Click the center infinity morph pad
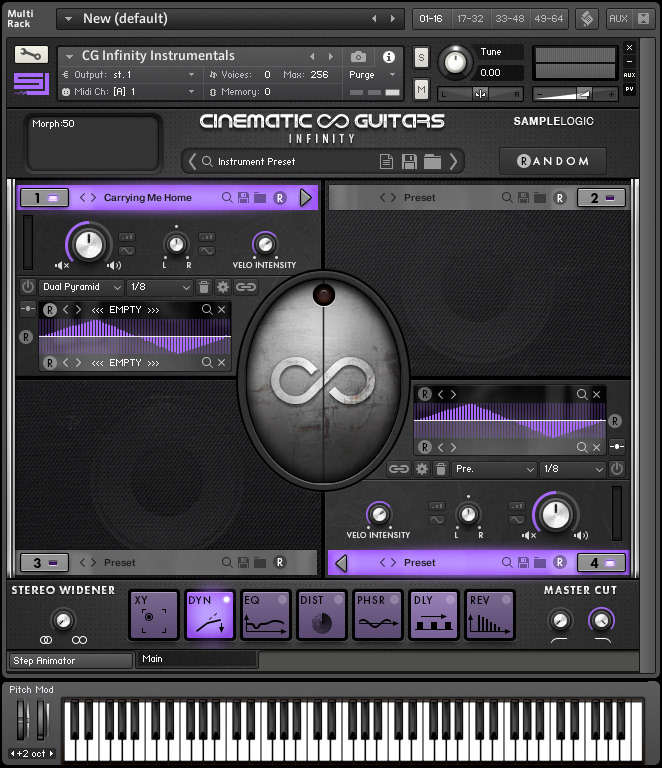This screenshot has height=768, width=662. tap(323, 381)
